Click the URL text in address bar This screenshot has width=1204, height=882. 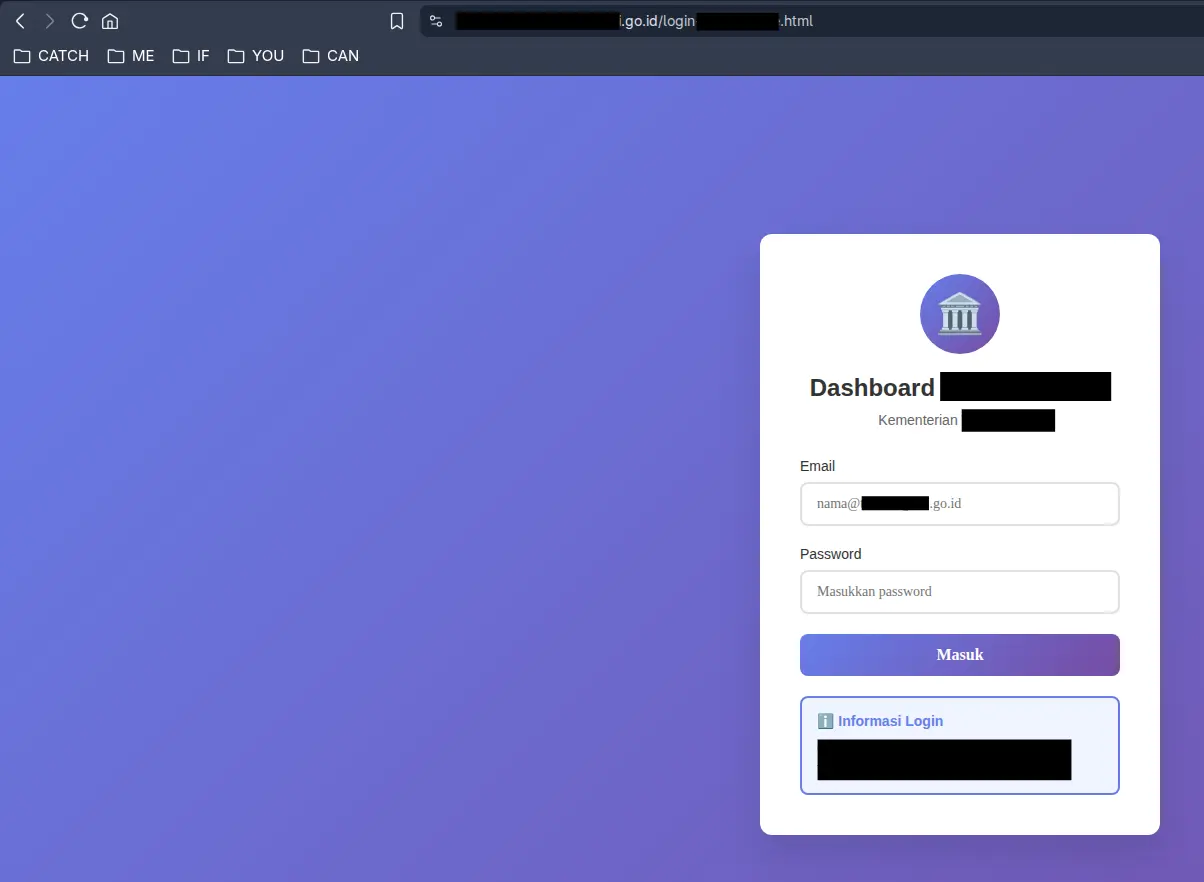click(x=634, y=21)
